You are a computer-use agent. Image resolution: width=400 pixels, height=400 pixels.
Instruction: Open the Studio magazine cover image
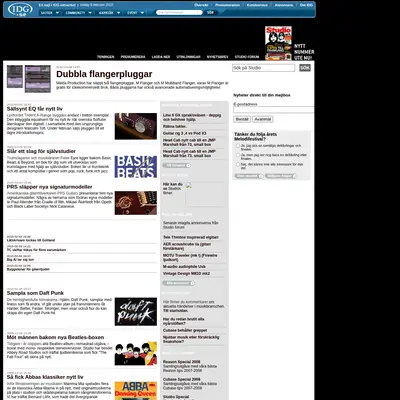point(278,43)
